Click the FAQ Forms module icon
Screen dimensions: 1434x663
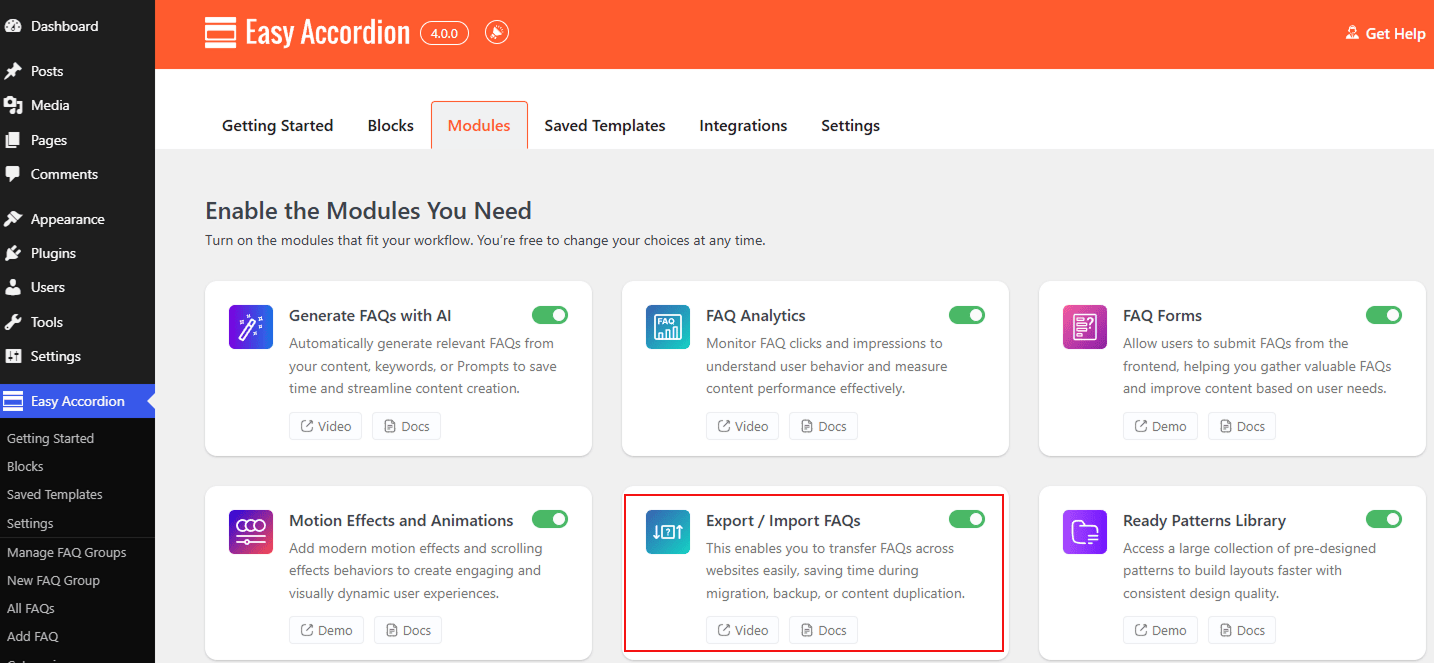tap(1084, 327)
